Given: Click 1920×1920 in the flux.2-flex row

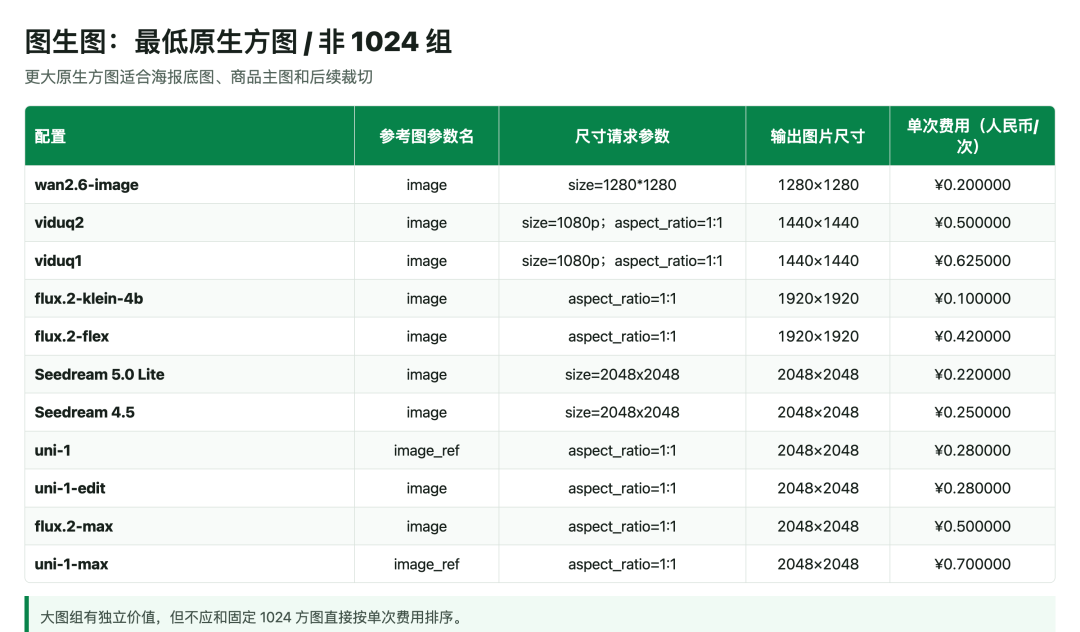Looking at the screenshot, I should (818, 336).
